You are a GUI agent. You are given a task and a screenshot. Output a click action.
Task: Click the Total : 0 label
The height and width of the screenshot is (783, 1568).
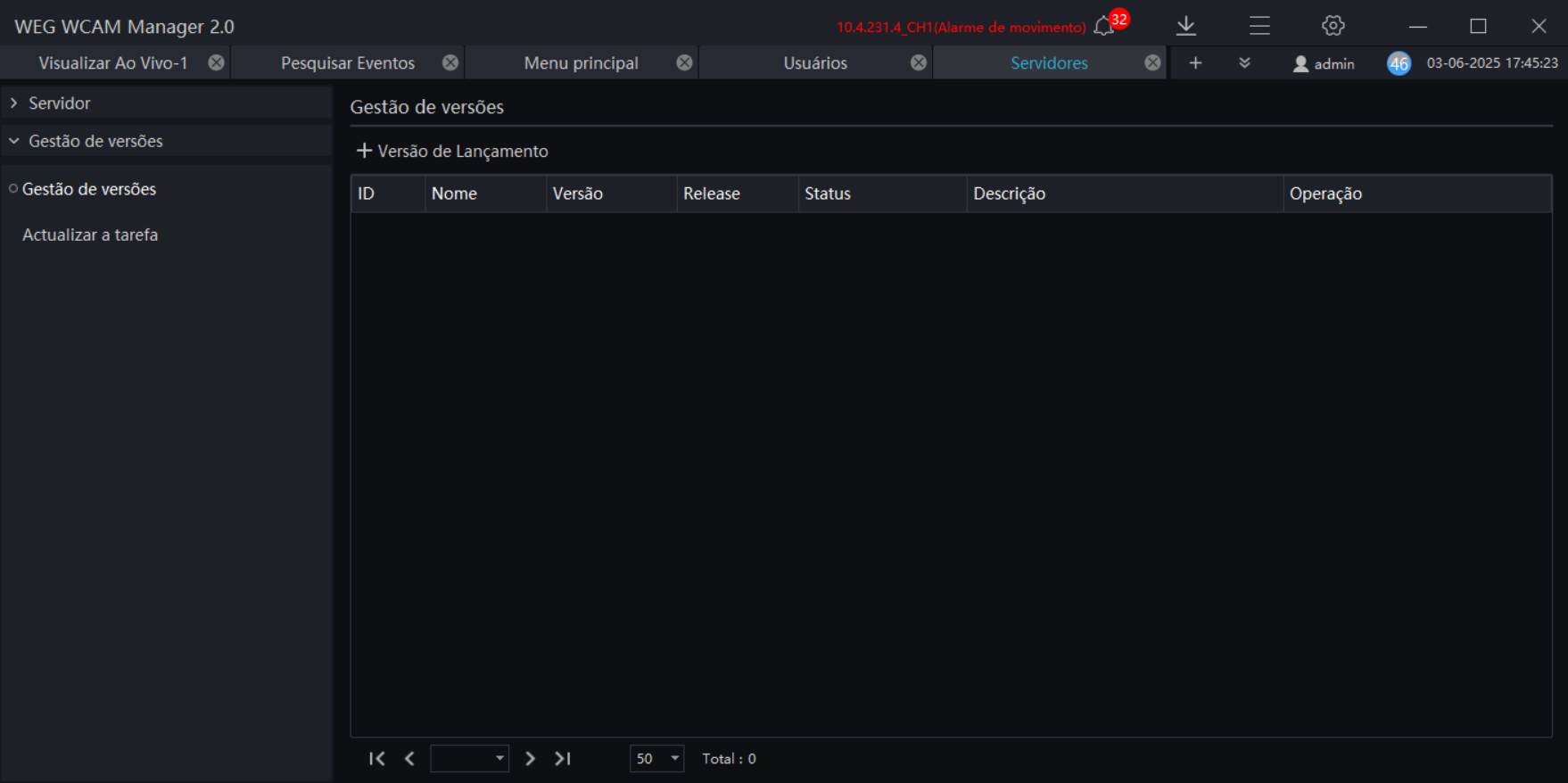tap(729, 758)
